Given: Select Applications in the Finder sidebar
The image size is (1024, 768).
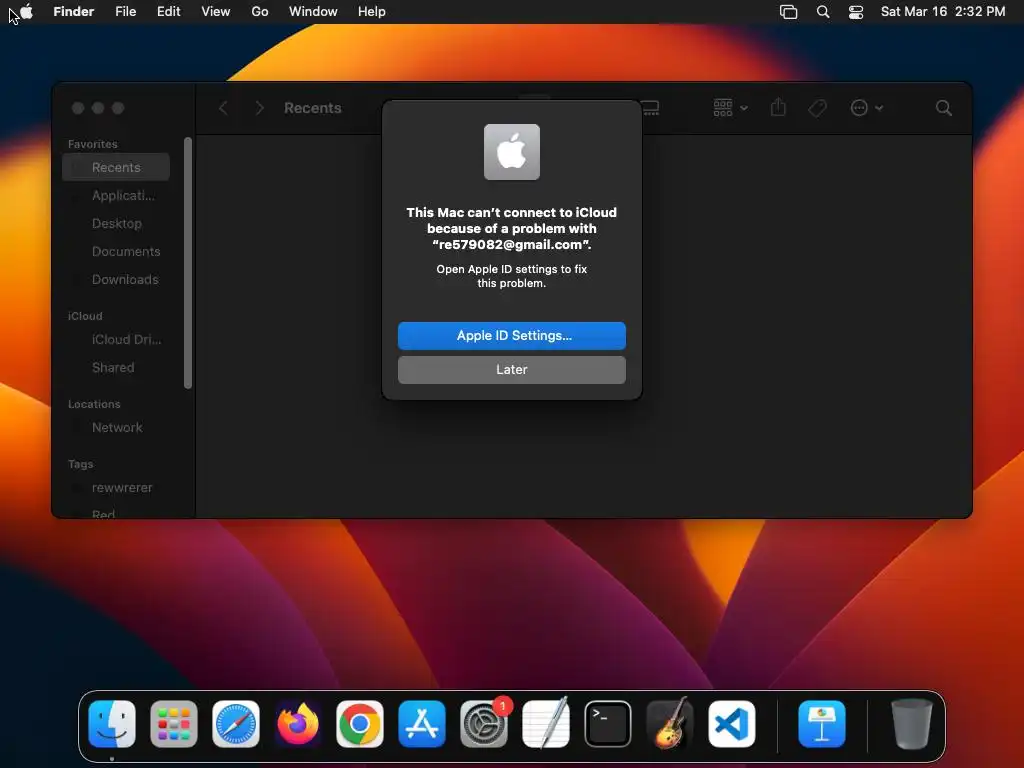Looking at the screenshot, I should click(116, 195).
